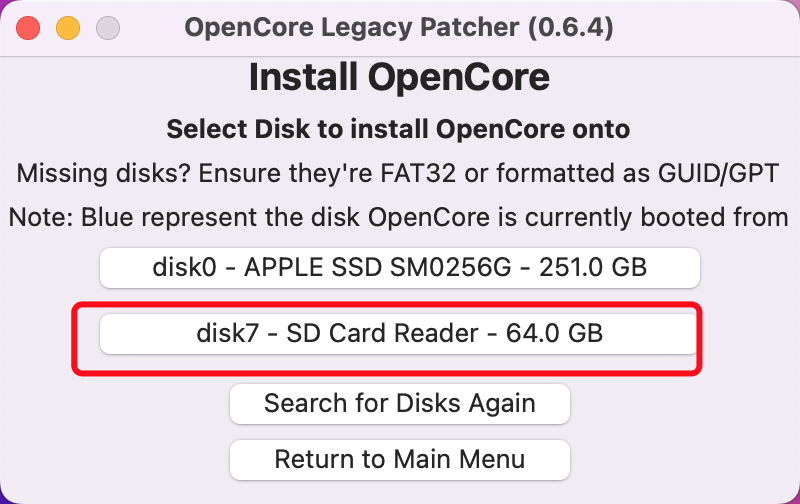Click the 251.0 GB size on disk0
Viewport: 800px width, 504px height.
[x=592, y=267]
